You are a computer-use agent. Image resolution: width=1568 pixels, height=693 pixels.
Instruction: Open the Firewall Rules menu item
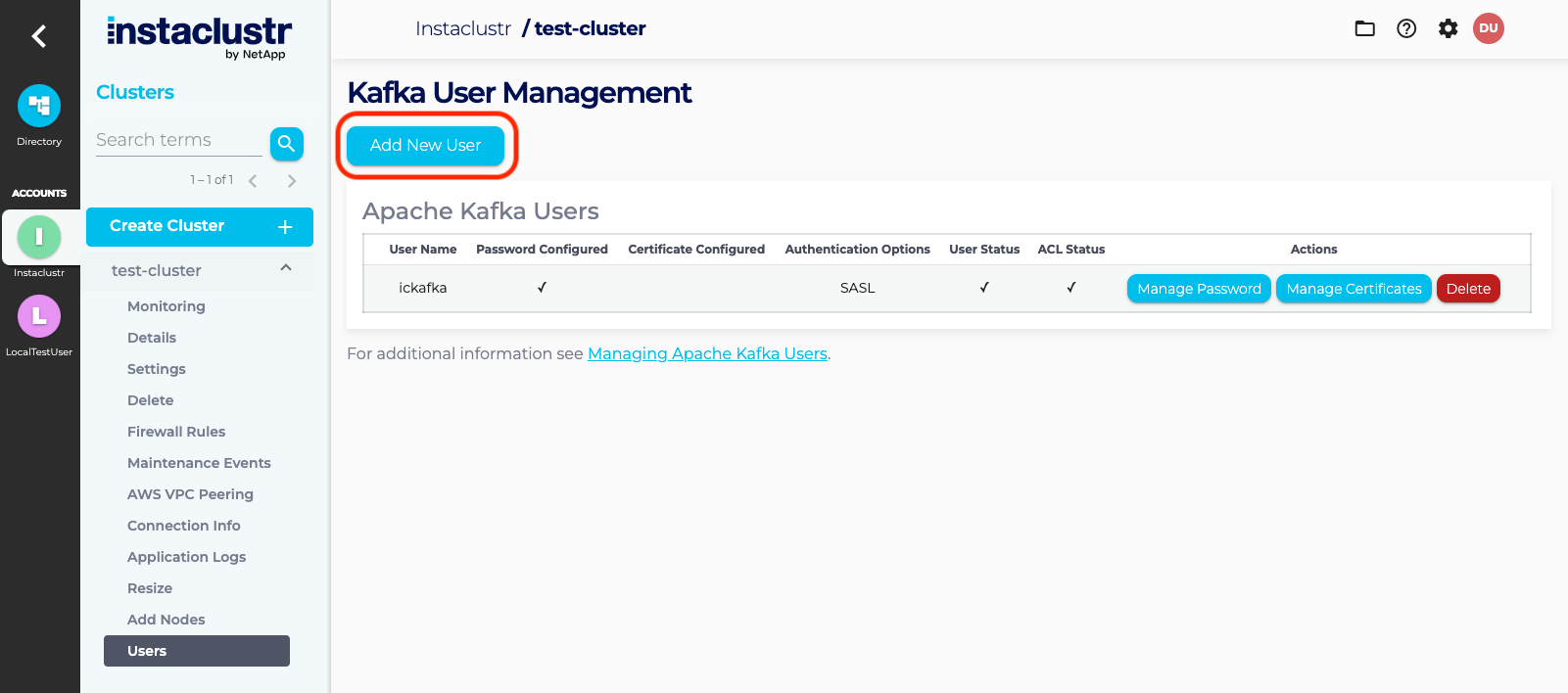point(176,432)
